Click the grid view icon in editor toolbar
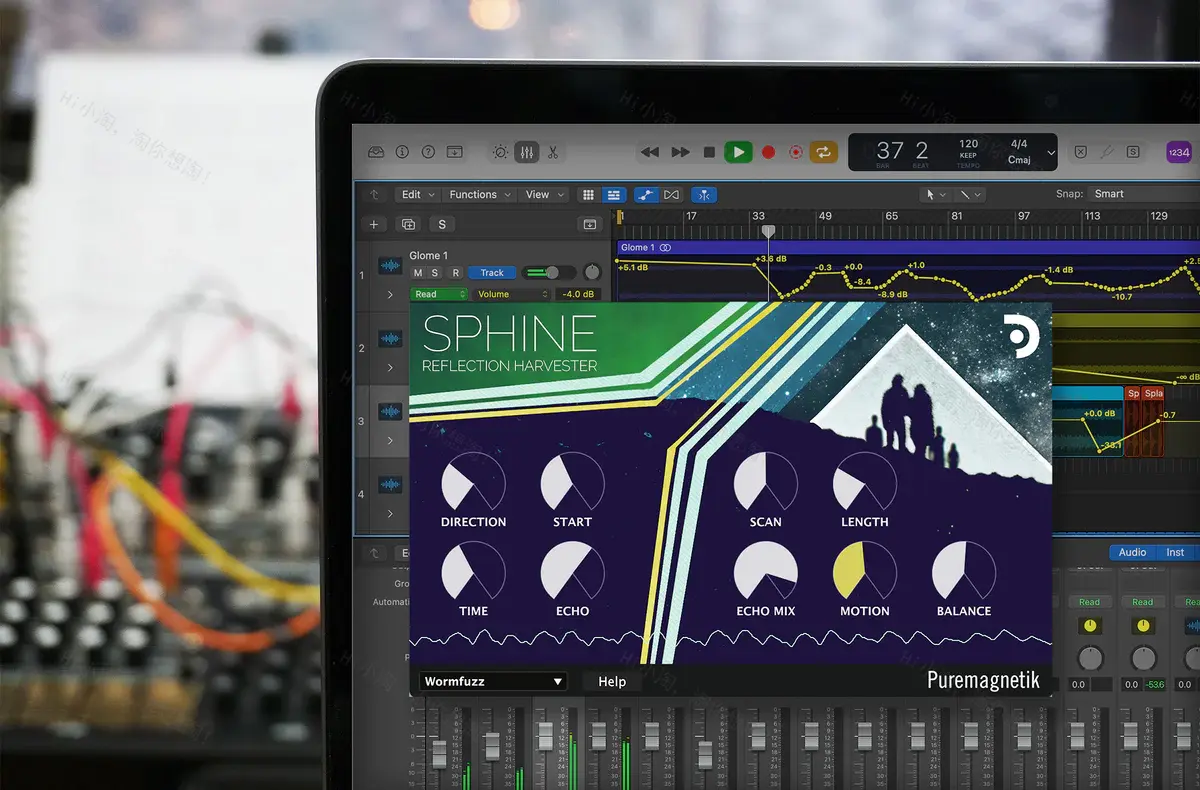1200x790 pixels. [x=590, y=194]
